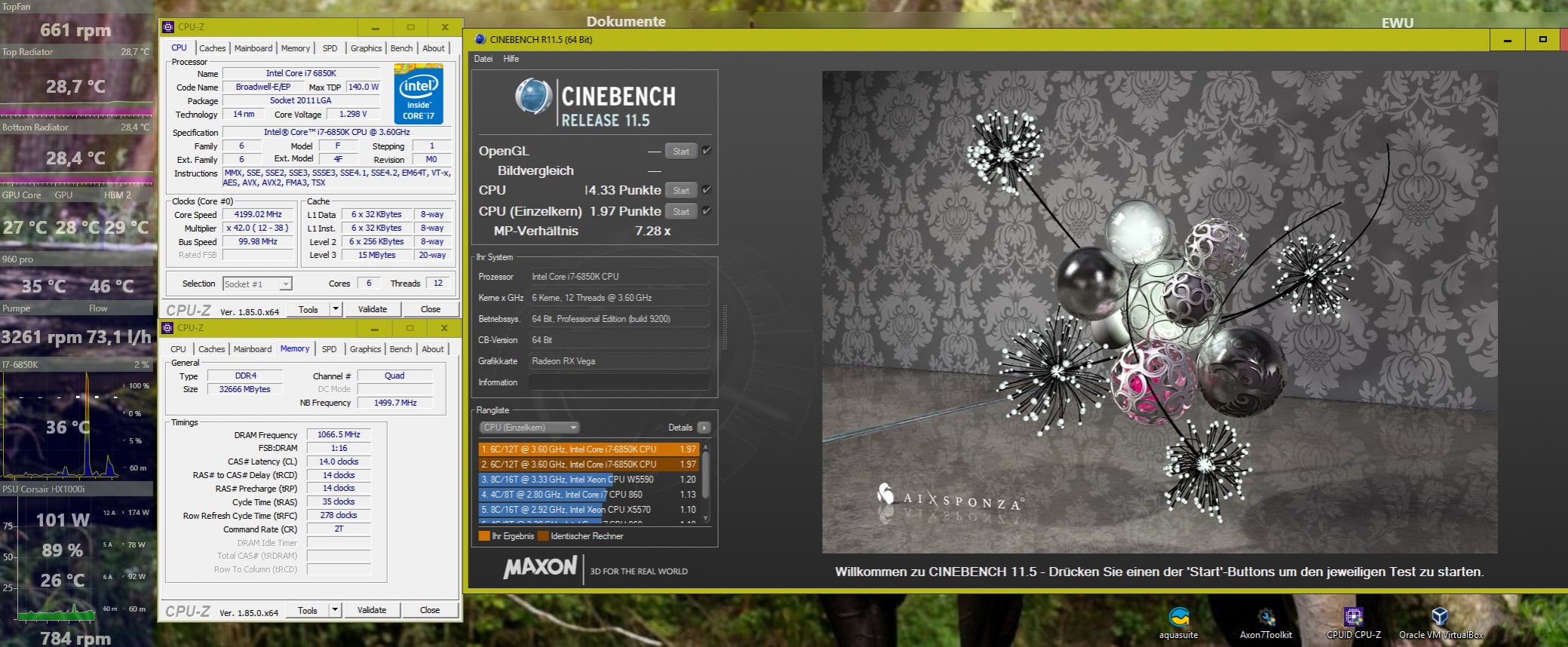Click the memory Size value 32666 MBytes
1568x647 pixels.
[x=244, y=389]
